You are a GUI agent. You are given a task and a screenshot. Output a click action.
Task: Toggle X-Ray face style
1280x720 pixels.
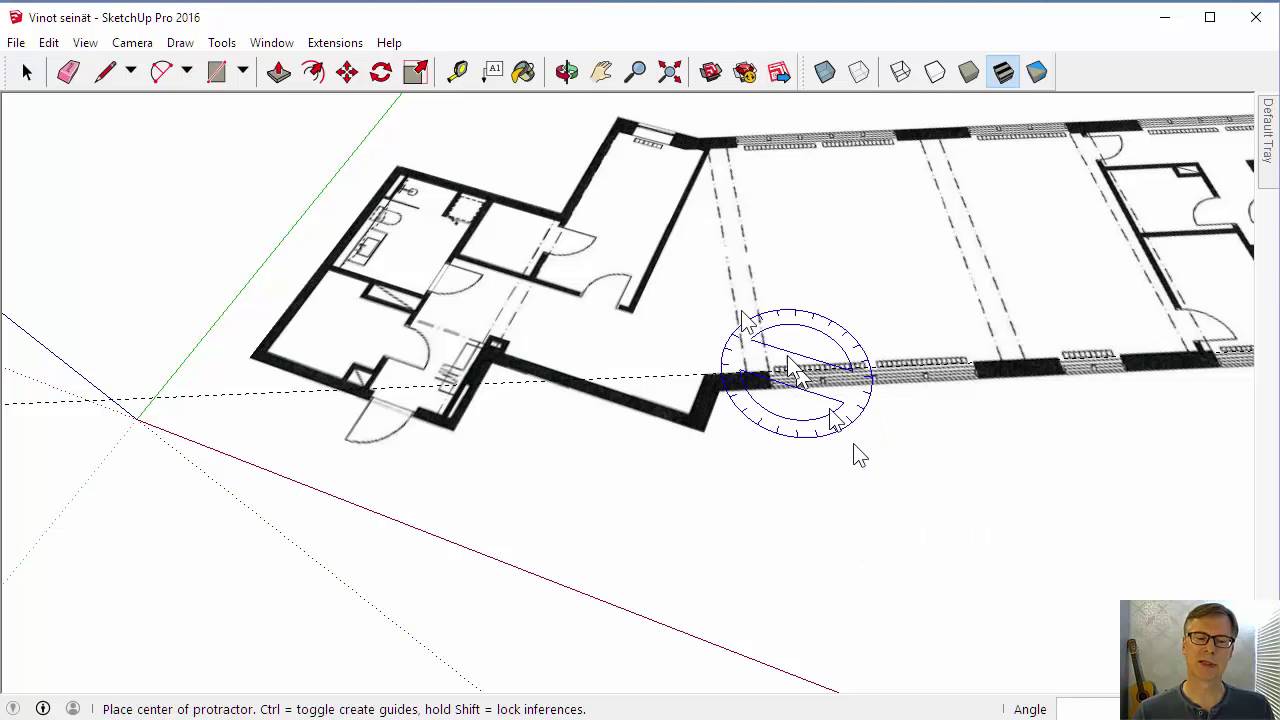point(825,72)
